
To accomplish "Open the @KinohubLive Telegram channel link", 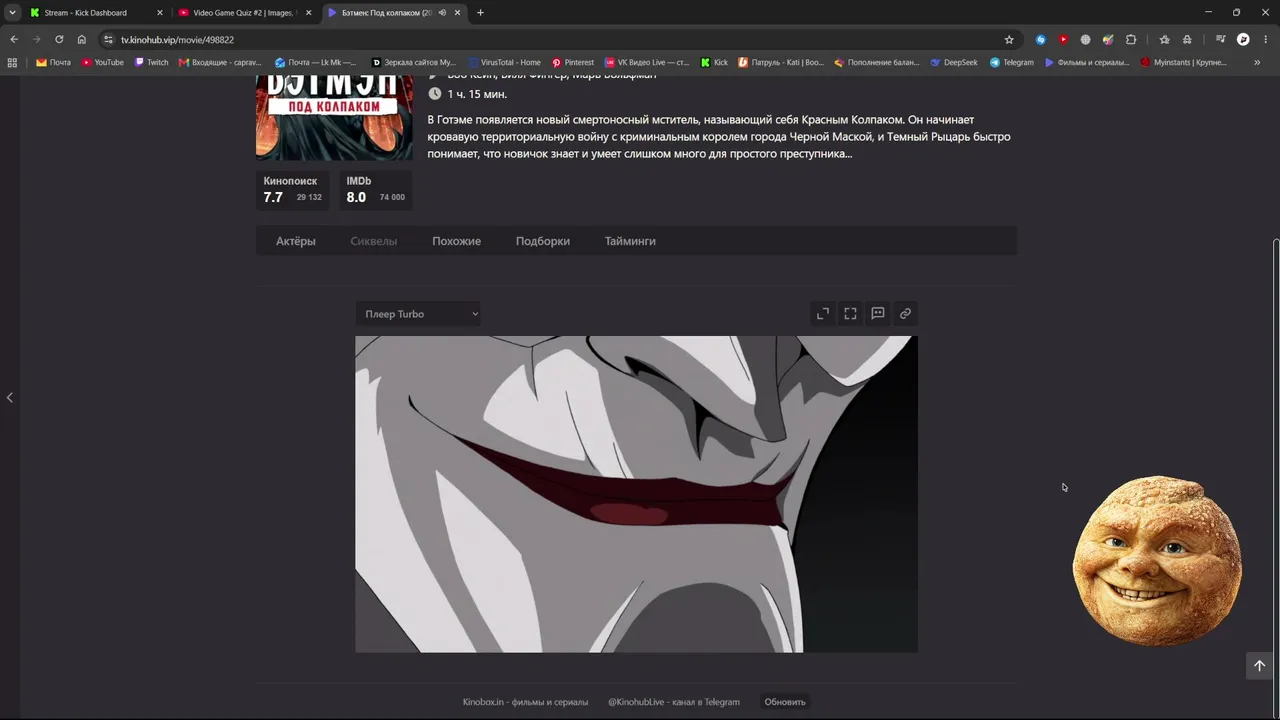I will (x=674, y=702).
